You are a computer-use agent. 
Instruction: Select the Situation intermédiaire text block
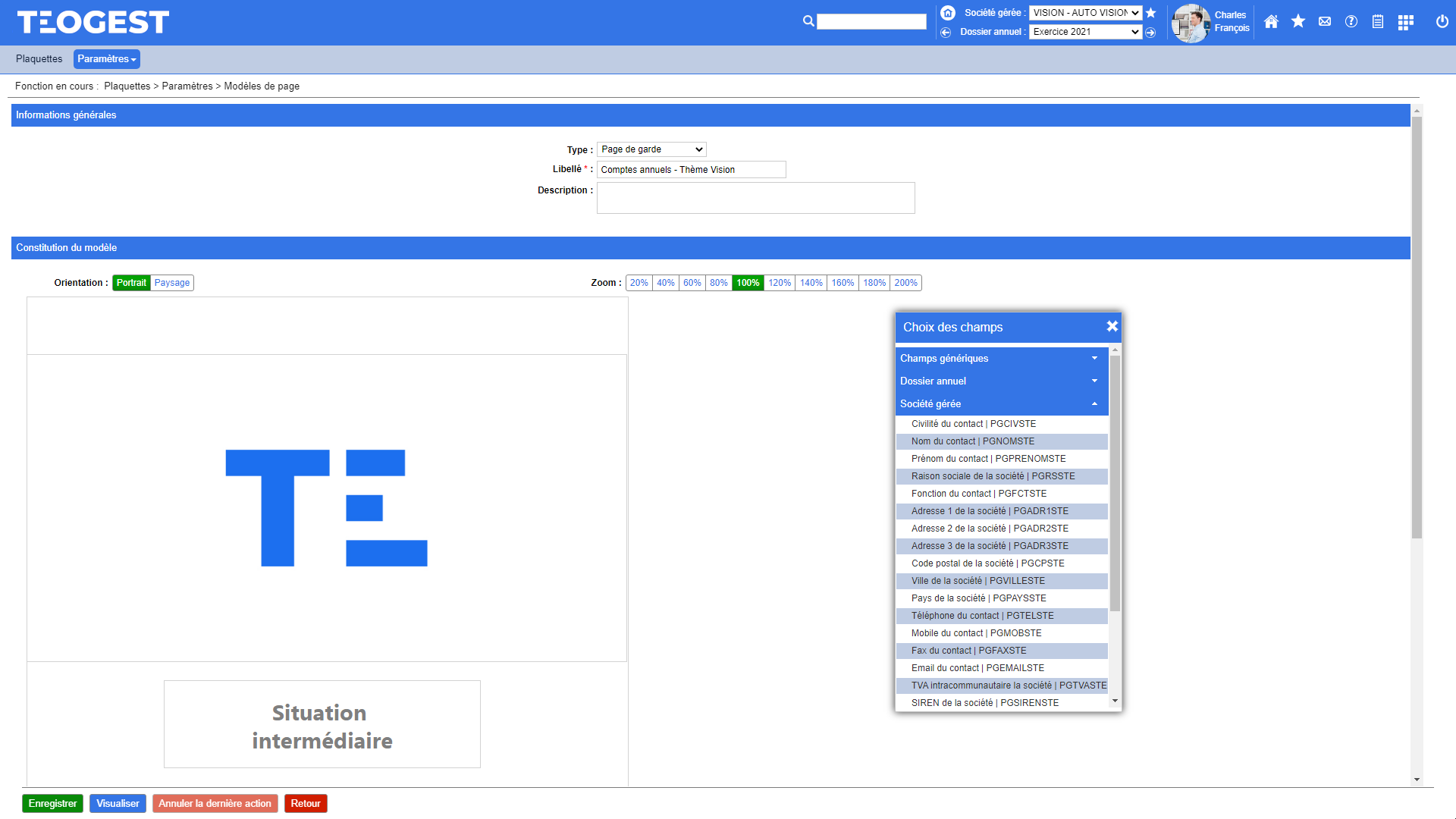tap(322, 724)
